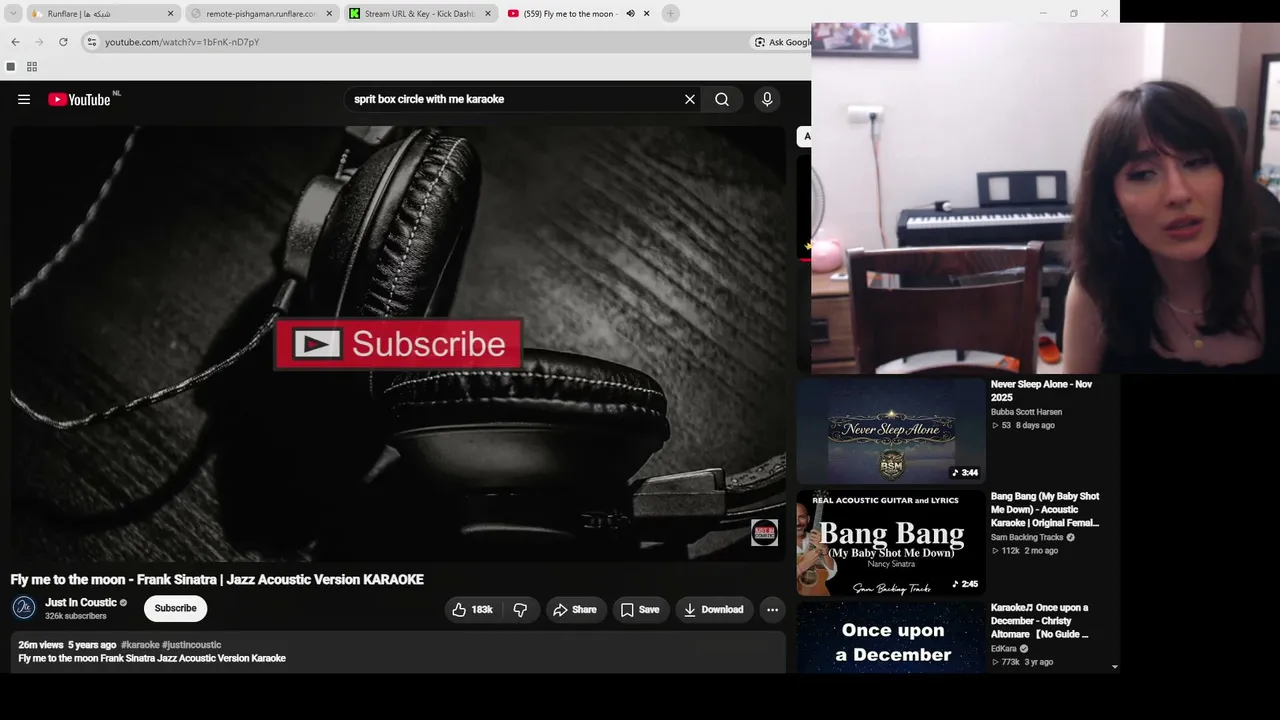The image size is (1280, 720).
Task: Open the #karaoke hashtag link
Action: [140, 645]
